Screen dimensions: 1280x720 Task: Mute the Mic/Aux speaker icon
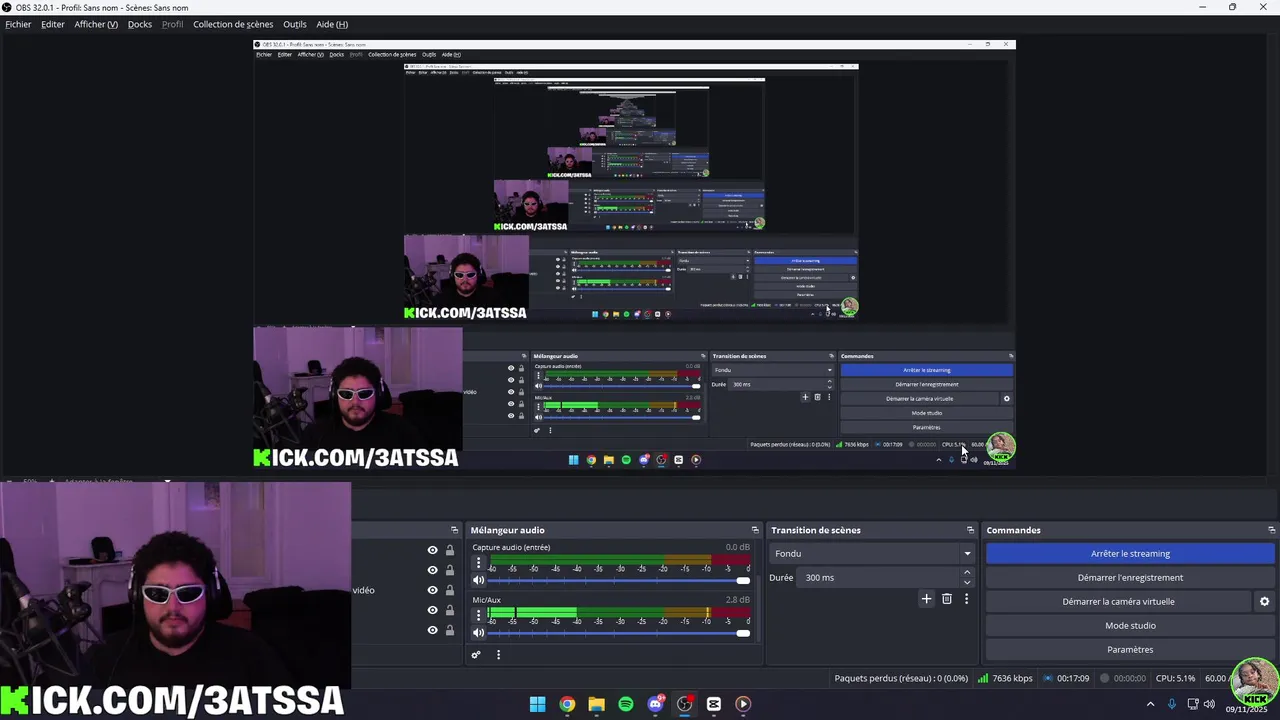(x=478, y=632)
